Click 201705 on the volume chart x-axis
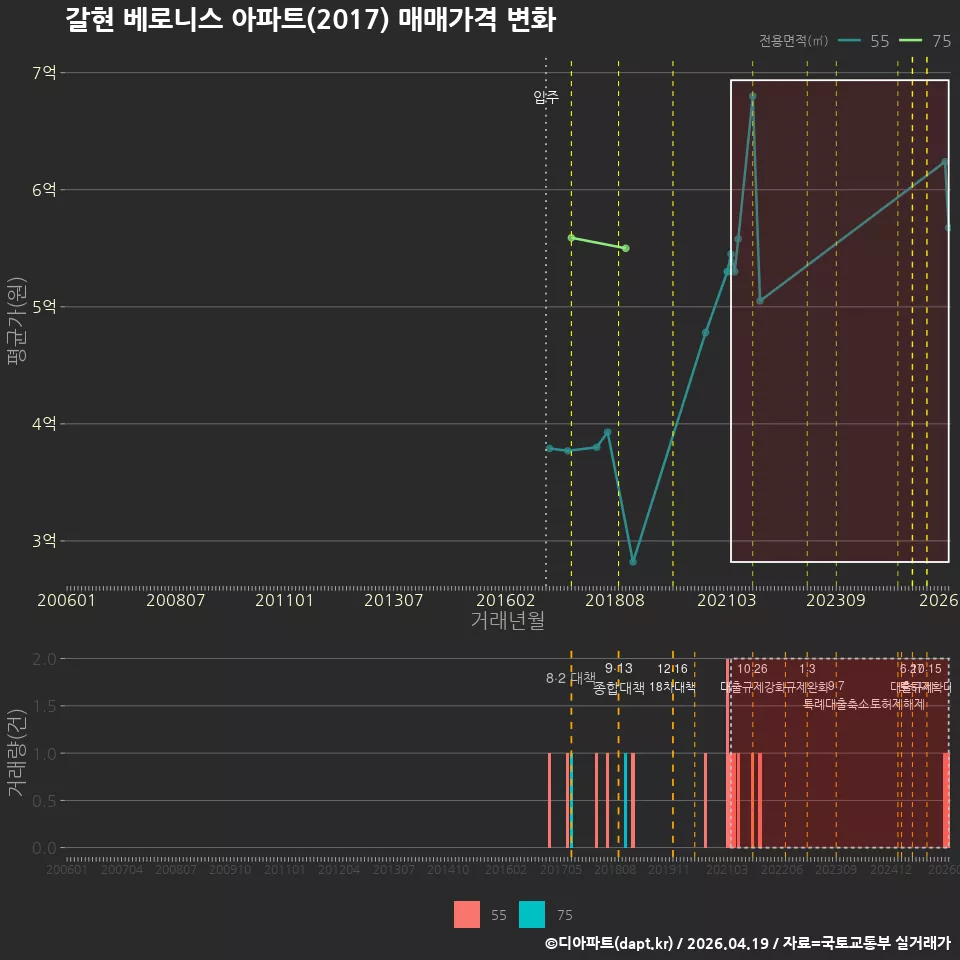960x960 pixels. pyautogui.click(x=560, y=869)
